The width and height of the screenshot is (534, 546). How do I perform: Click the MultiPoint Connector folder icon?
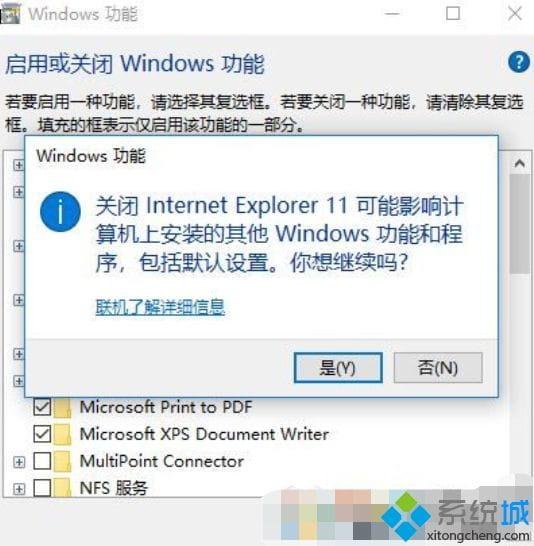(63, 461)
